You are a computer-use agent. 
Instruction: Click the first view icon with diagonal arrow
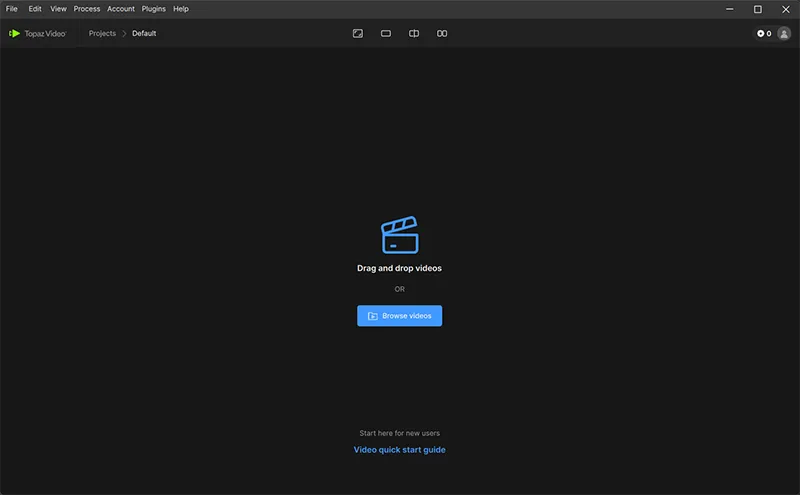[x=357, y=34]
